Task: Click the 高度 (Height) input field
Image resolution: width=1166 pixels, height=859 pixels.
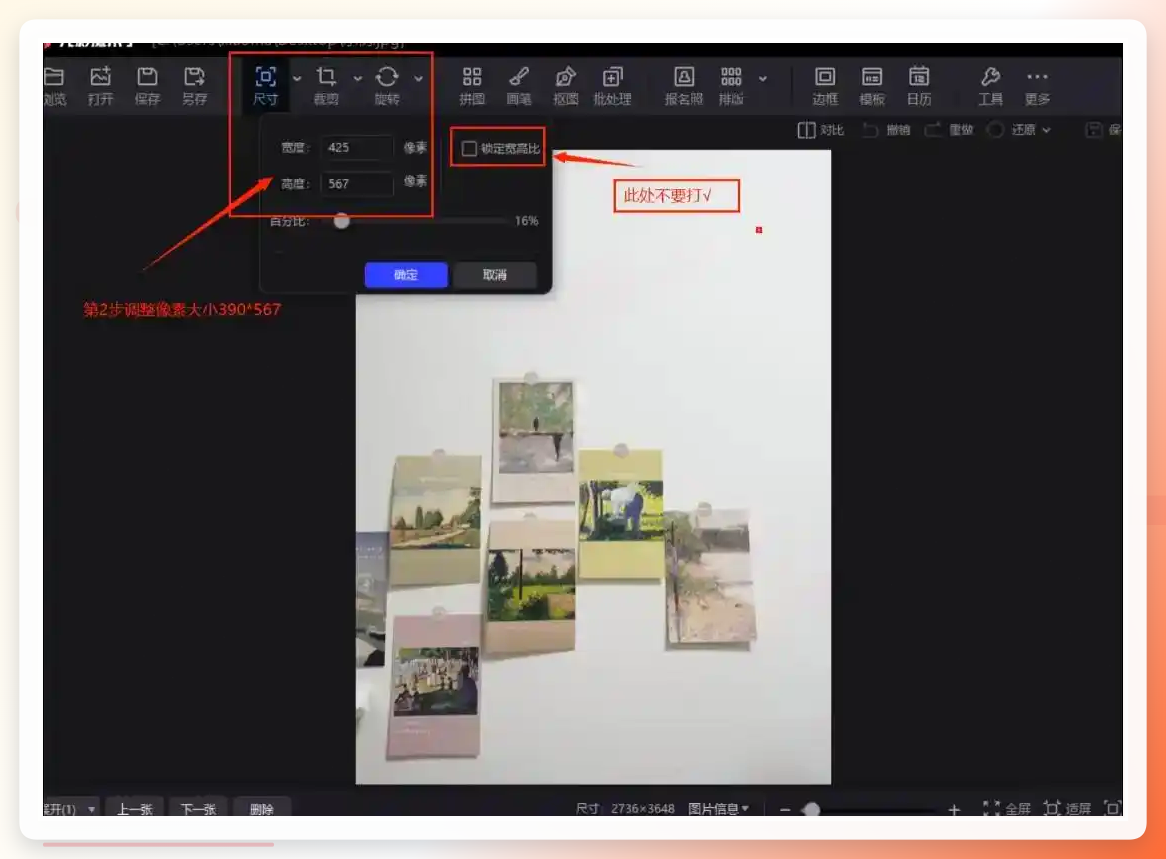Action: coord(356,184)
